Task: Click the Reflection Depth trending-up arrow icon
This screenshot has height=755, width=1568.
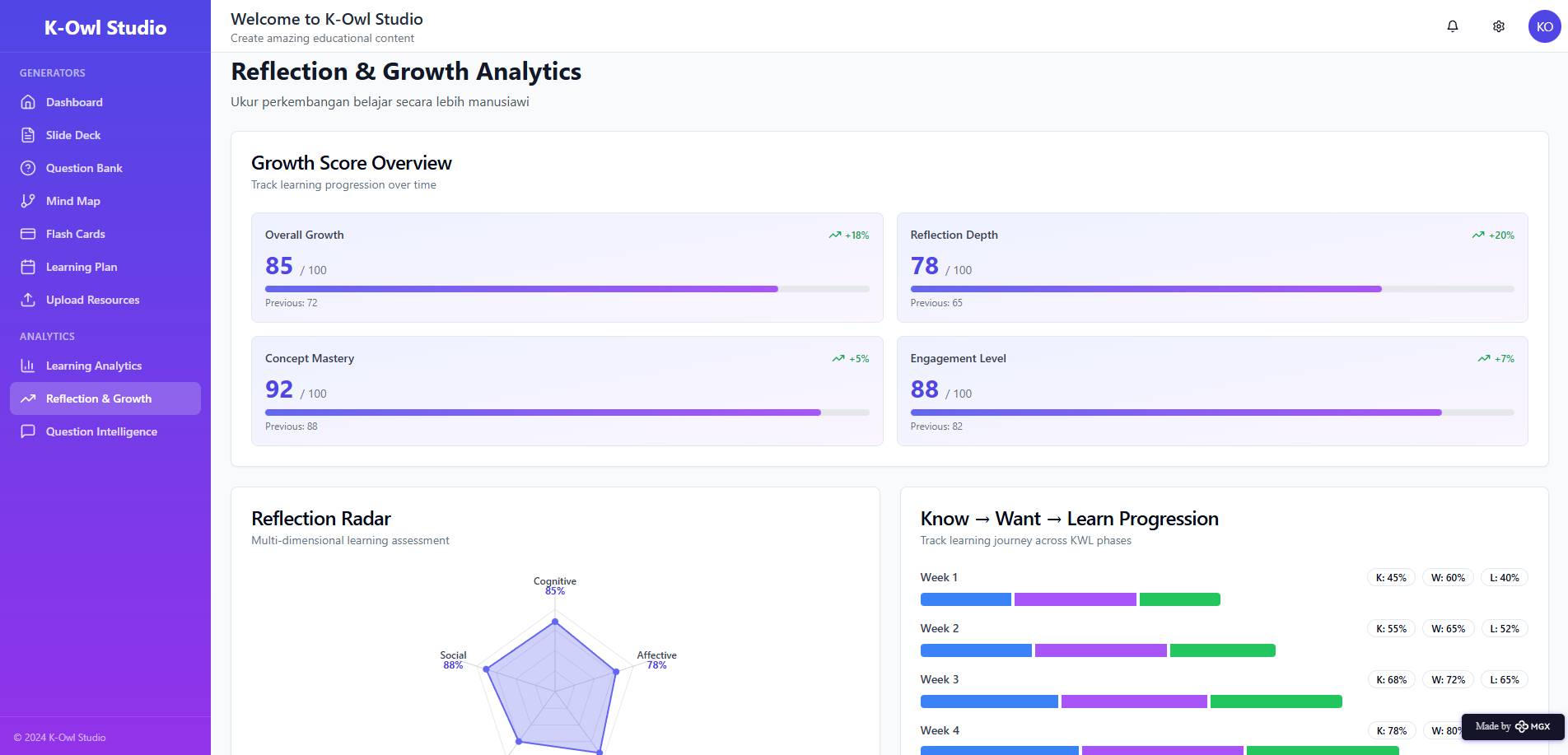Action: [1478, 235]
